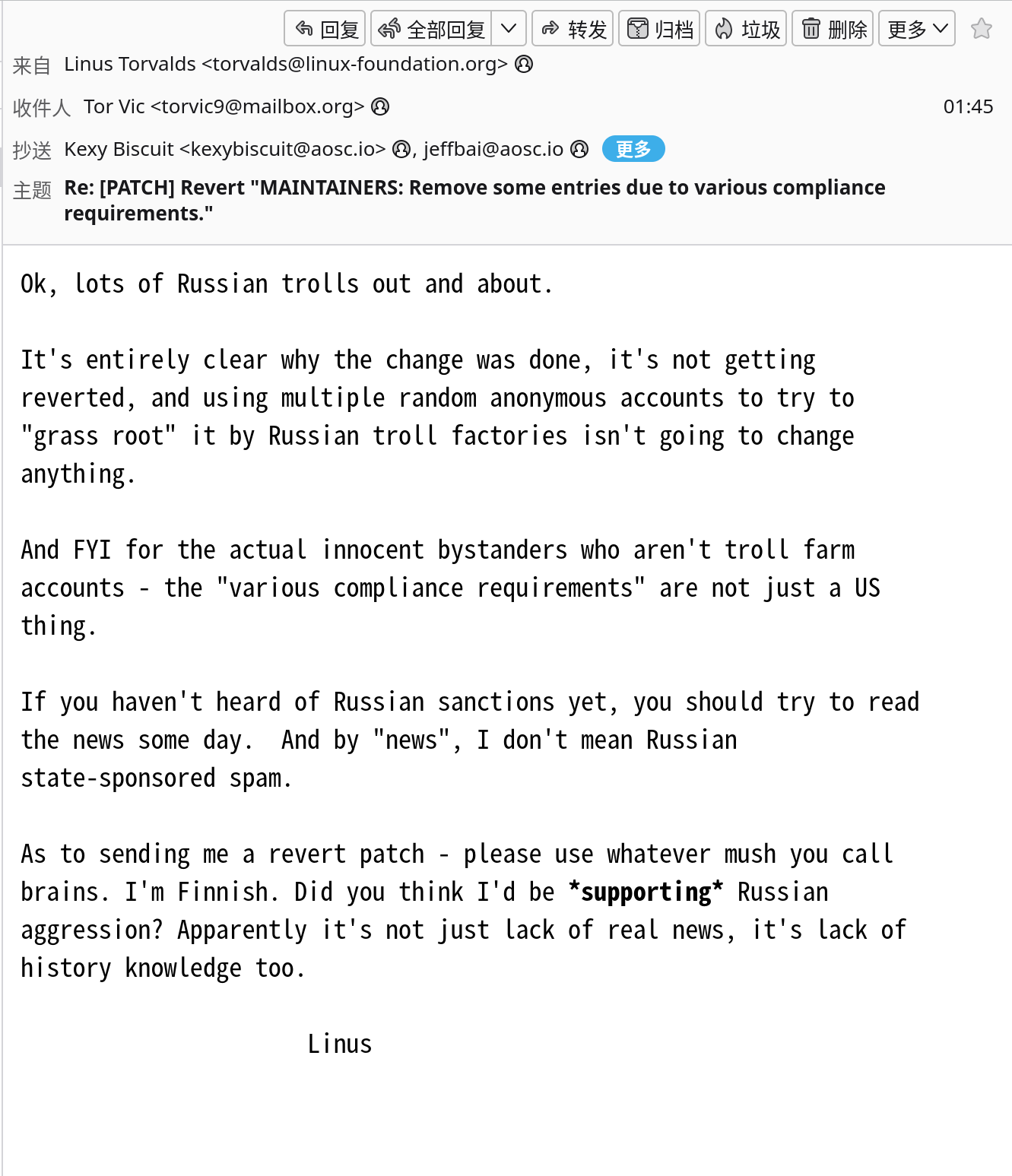Open contact icon beside kexybiscuit@aosc.io
Screen dimensions: 1012x1176
tap(401, 149)
